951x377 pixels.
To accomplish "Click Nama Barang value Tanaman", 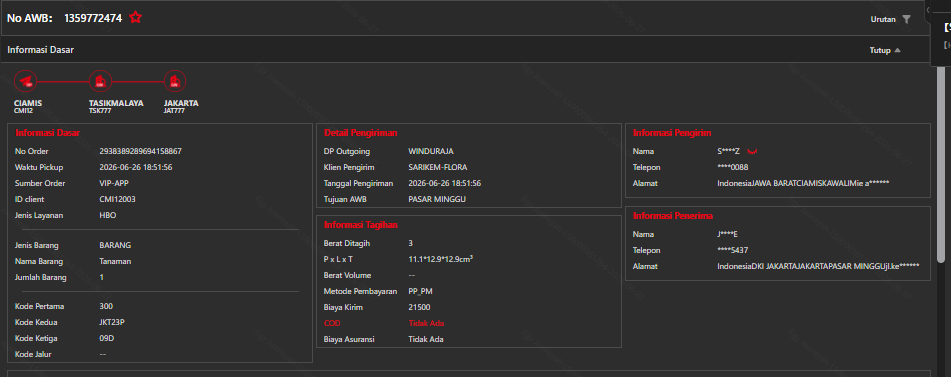I will [115, 261].
